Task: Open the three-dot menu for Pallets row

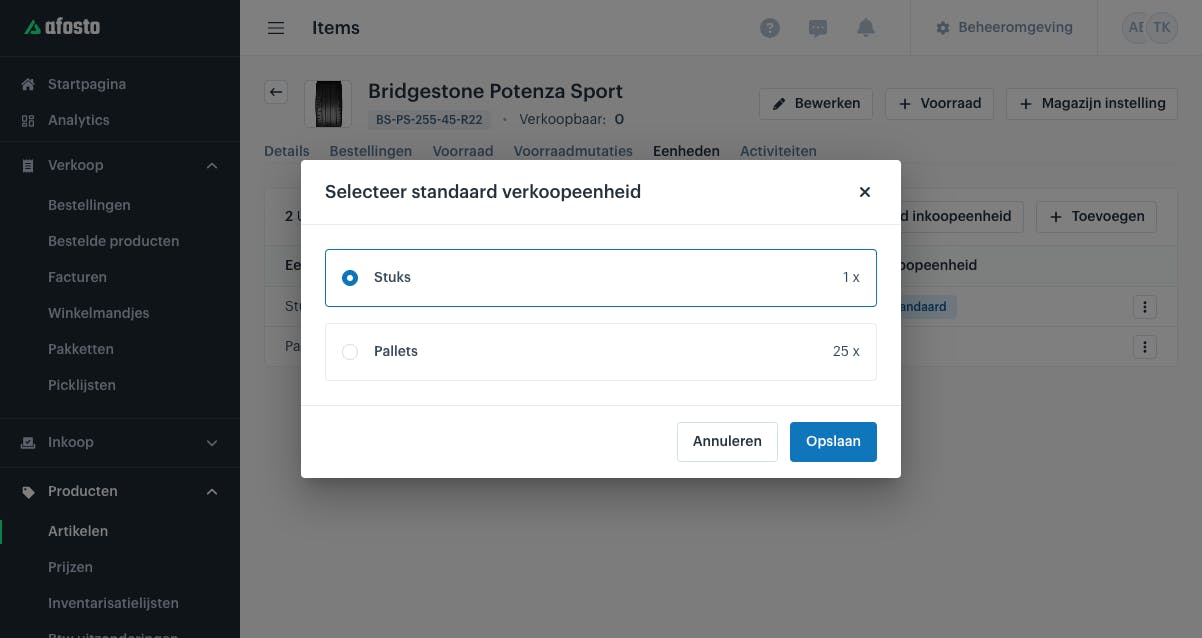Action: [1145, 347]
